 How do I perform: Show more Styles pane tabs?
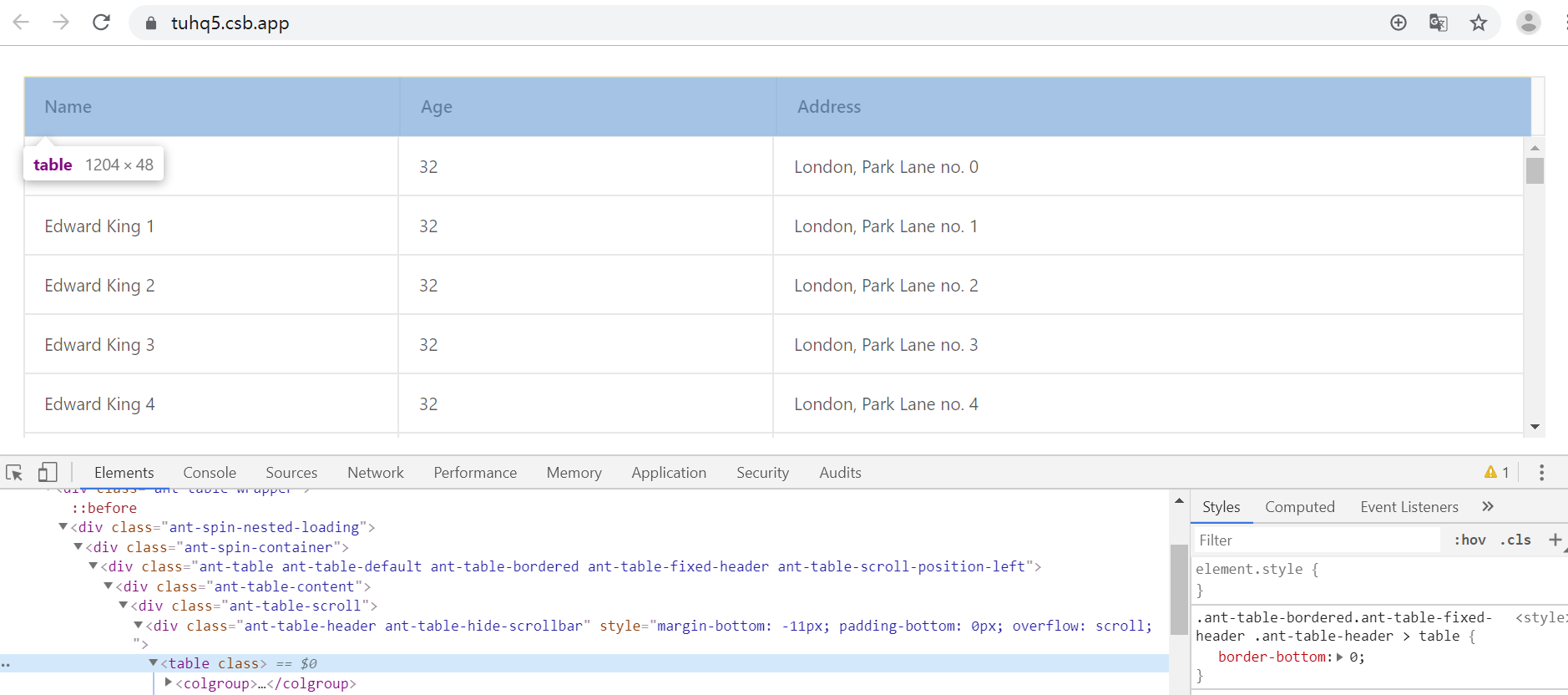pos(1488,506)
